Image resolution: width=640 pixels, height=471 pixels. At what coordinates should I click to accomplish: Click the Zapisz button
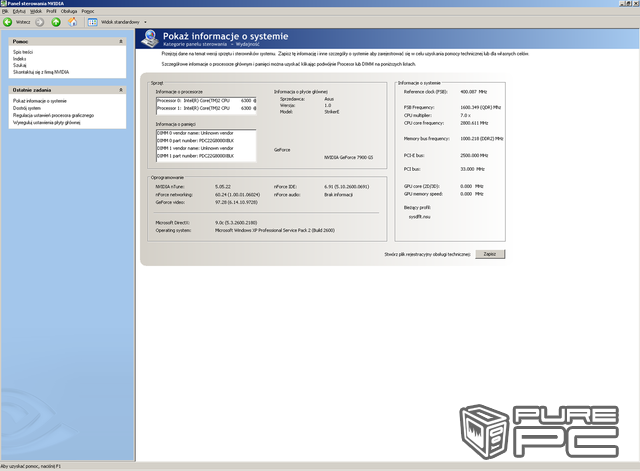490,254
